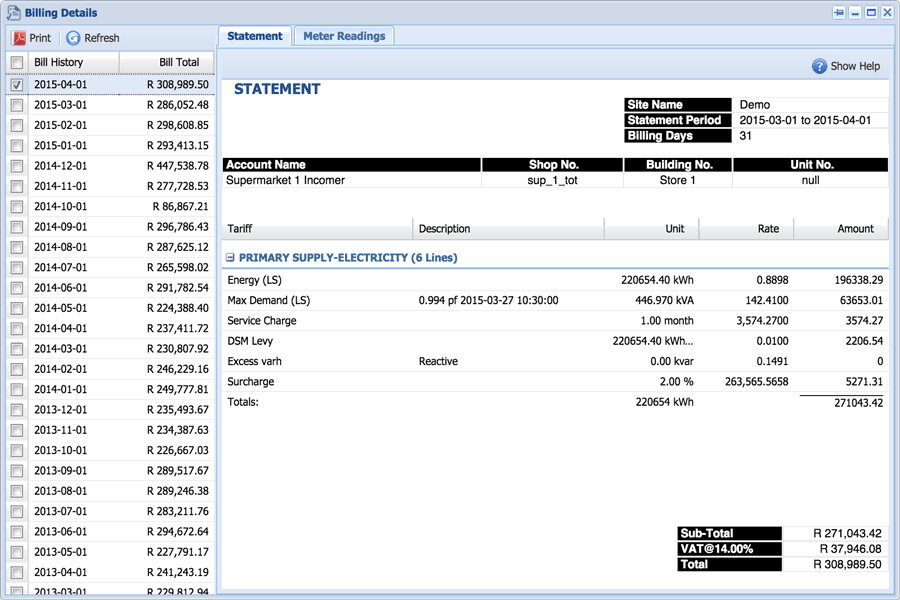
Task: Maximize the Billing Details window
Action: 871,13
